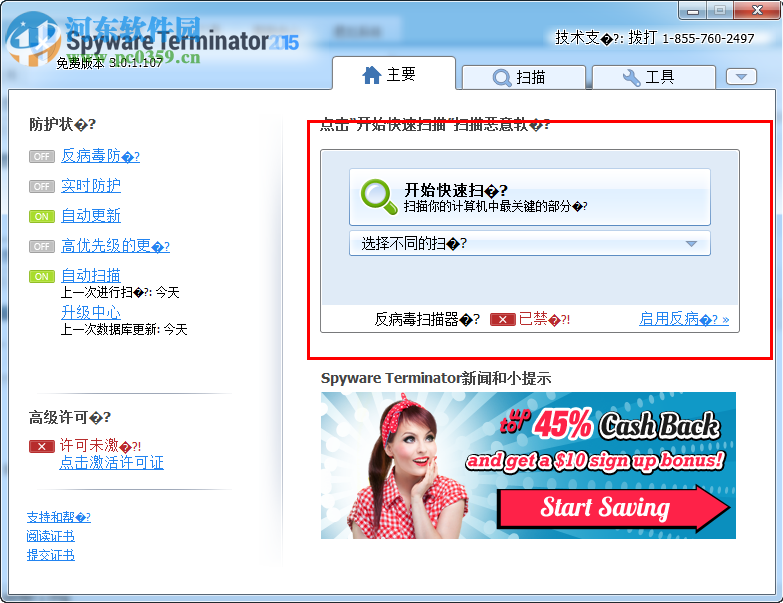
Task: Expand the dropdown arrow beside the 工具 tab
Action: (741, 77)
